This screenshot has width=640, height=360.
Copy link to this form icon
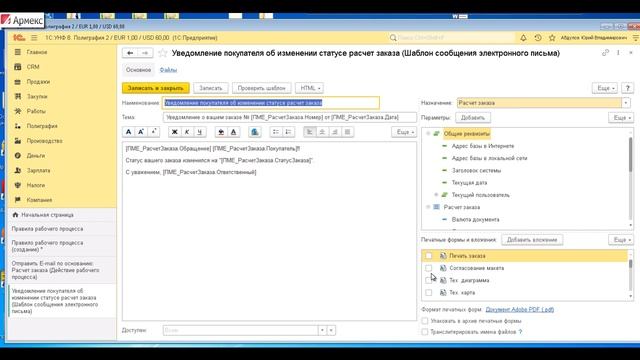pyautogui.click(x=605, y=53)
